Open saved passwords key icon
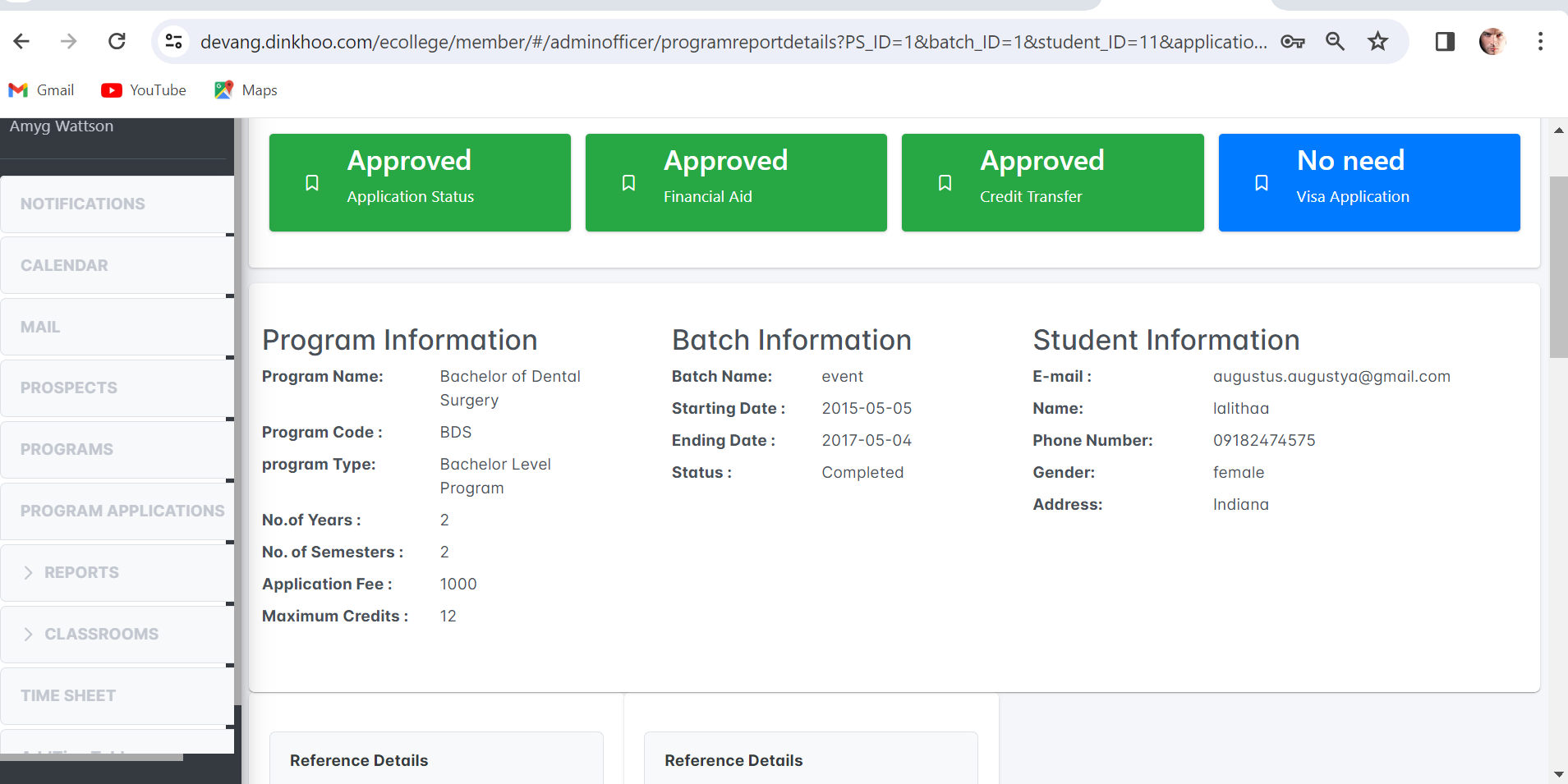 coord(1293,41)
